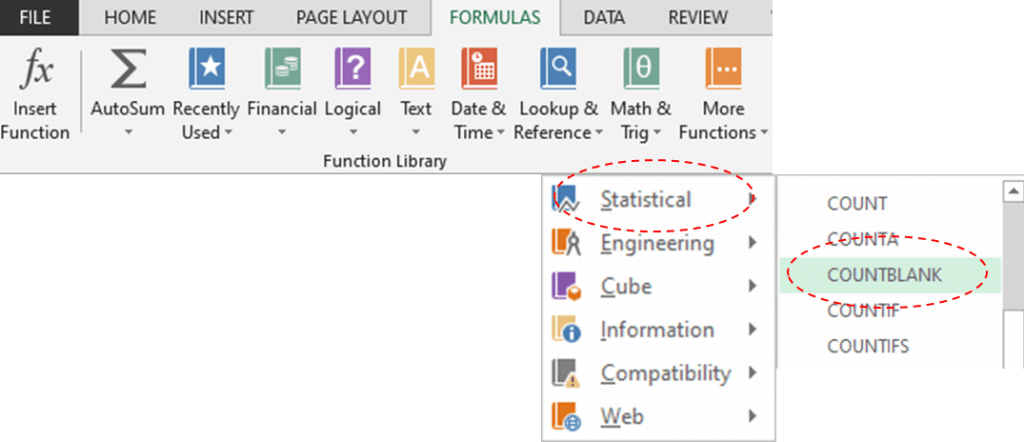The width and height of the screenshot is (1024, 442).
Task: Click the Compatibility warning icon
Action: 566,373
